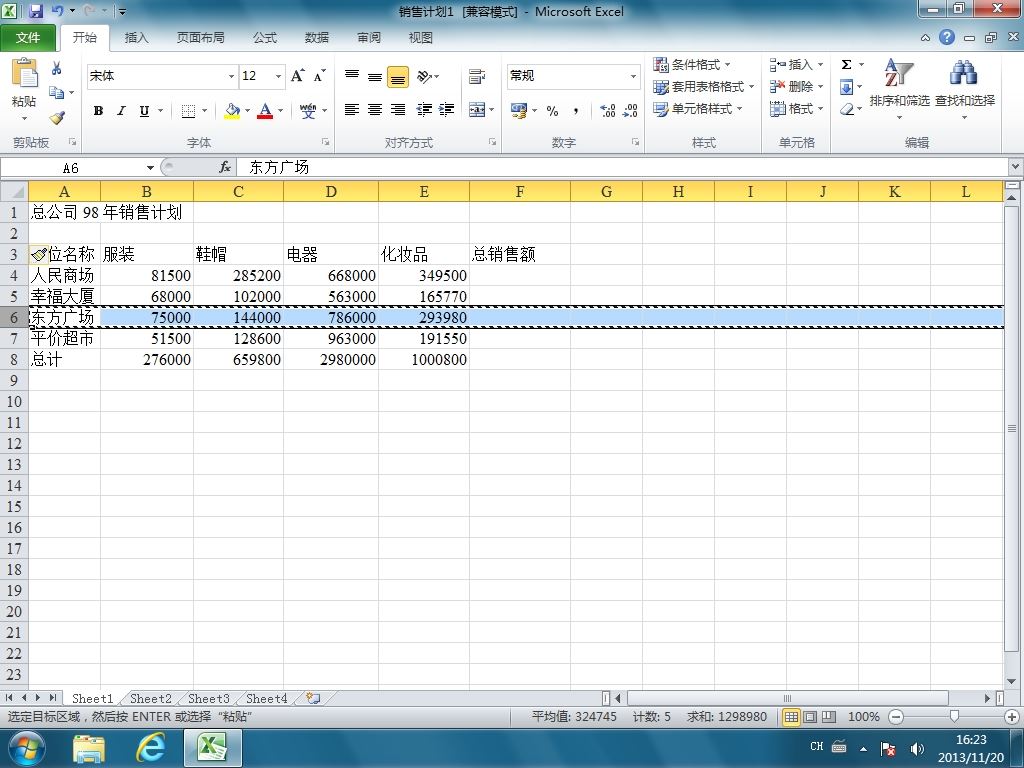Switch to the Insert (插入) ribbon tab
Screen dimensions: 1024x768
pyautogui.click(x=136, y=38)
